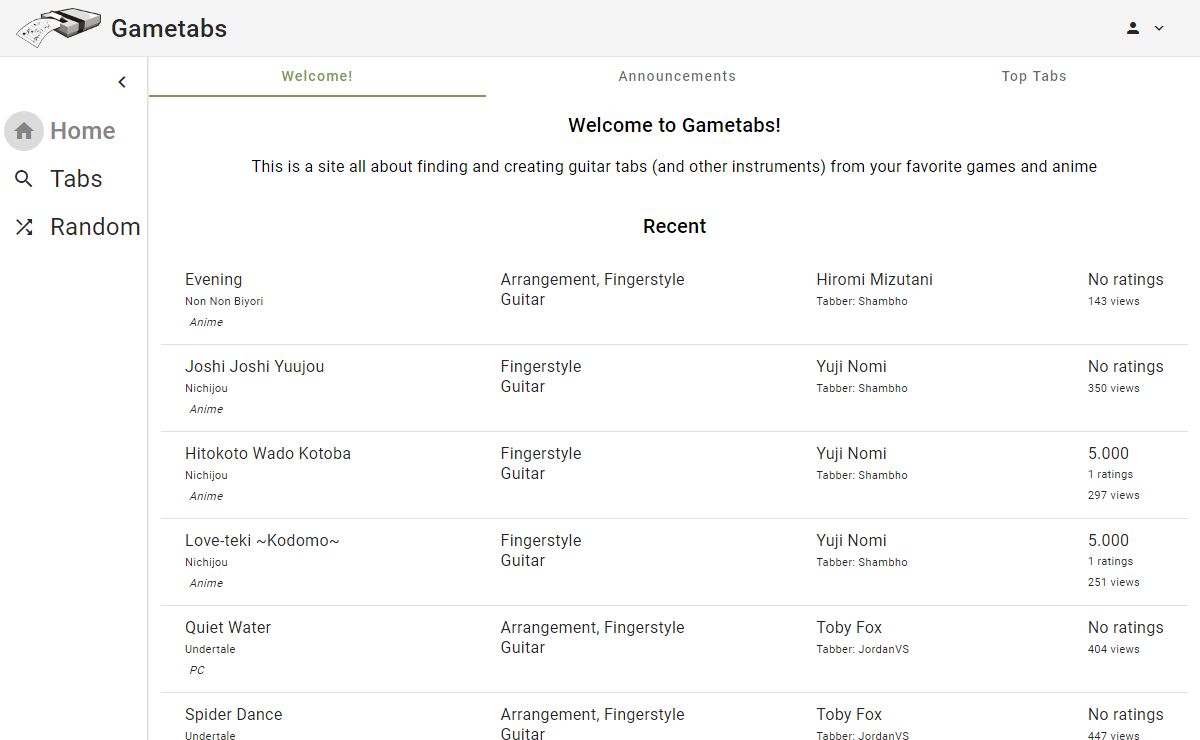Open Tabs in the sidebar
This screenshot has height=740, width=1200.
point(76,179)
